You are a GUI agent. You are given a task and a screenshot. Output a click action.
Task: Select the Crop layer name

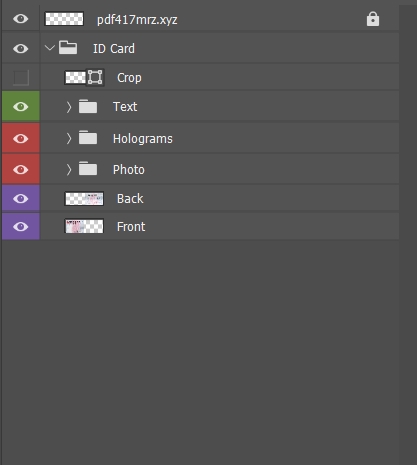click(x=129, y=78)
